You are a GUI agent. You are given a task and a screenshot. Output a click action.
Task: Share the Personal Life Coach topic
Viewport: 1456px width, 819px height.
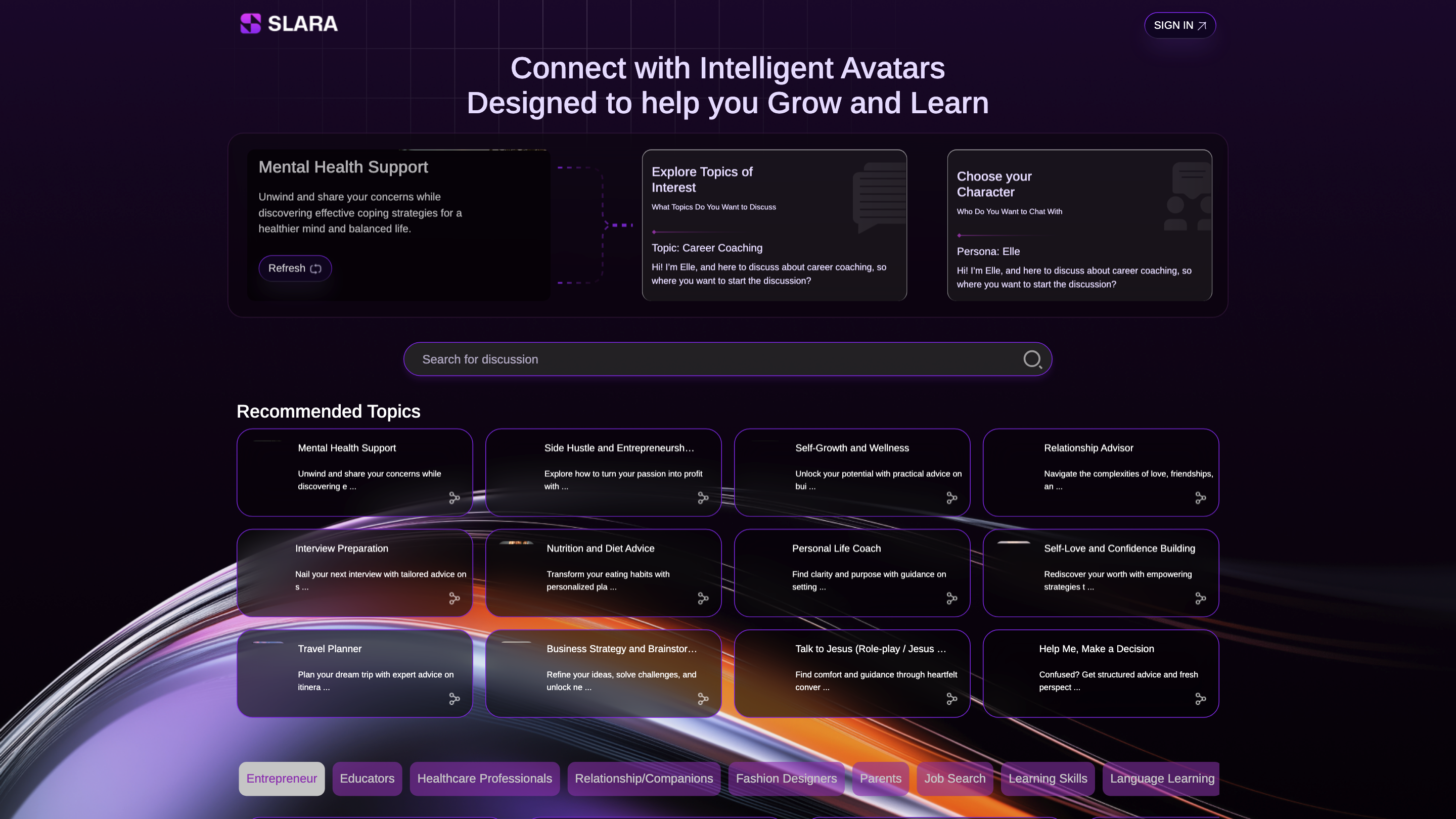point(952,599)
